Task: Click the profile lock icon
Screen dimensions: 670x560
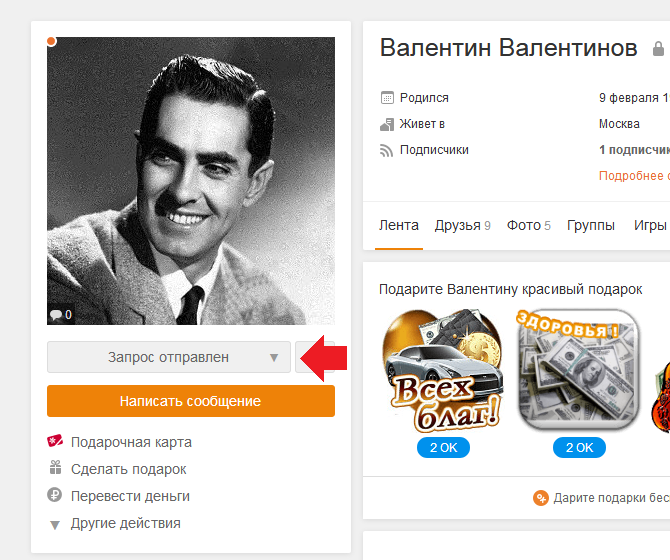Action: click(x=658, y=48)
